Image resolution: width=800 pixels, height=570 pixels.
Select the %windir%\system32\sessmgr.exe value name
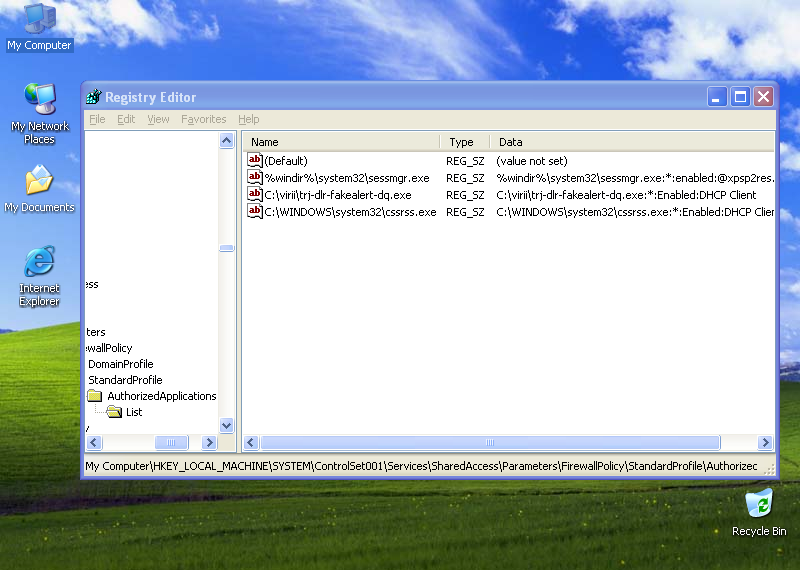point(347,178)
